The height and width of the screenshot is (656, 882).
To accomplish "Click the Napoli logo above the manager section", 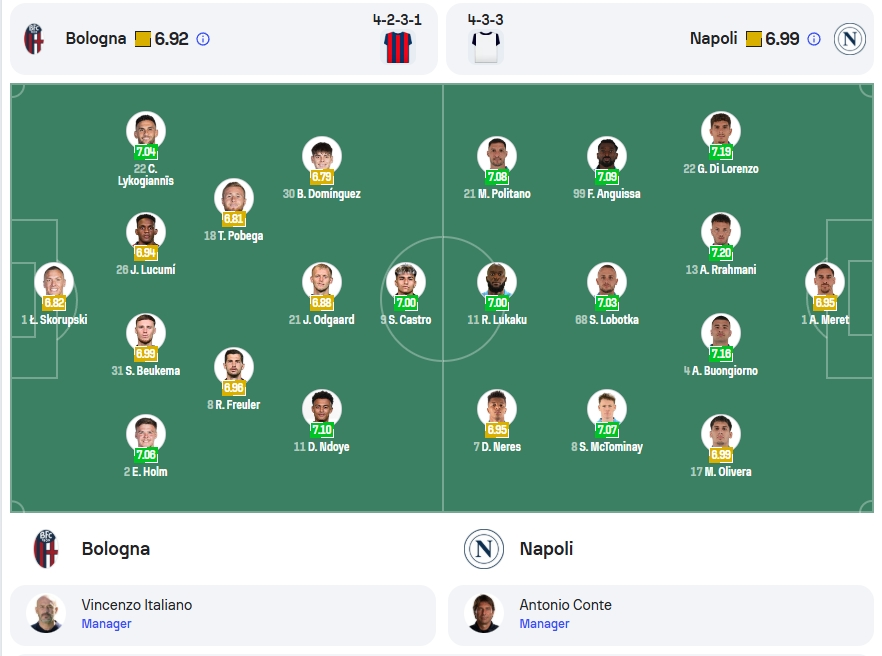I will tap(483, 549).
